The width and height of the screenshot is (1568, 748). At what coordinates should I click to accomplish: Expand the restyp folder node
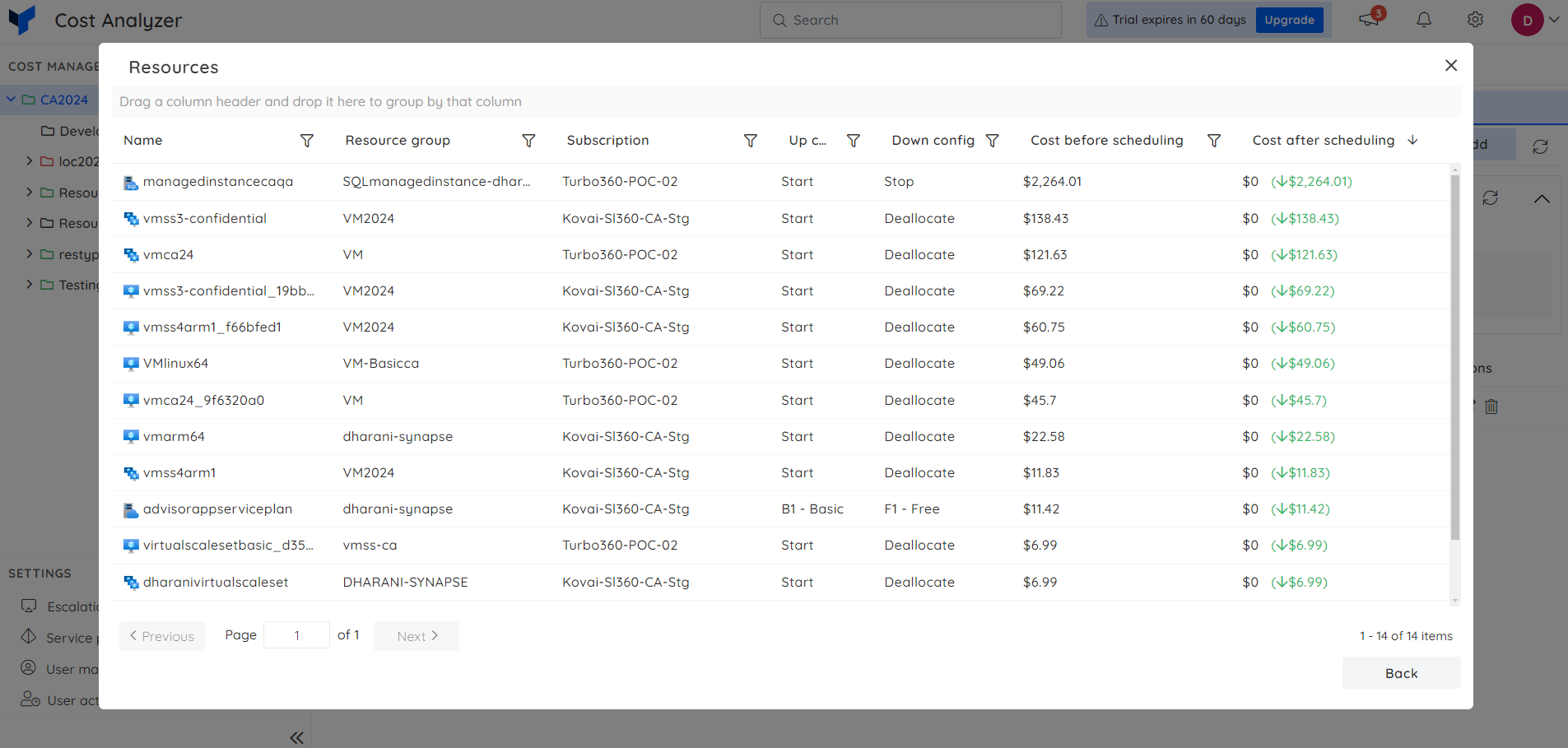pos(30,254)
